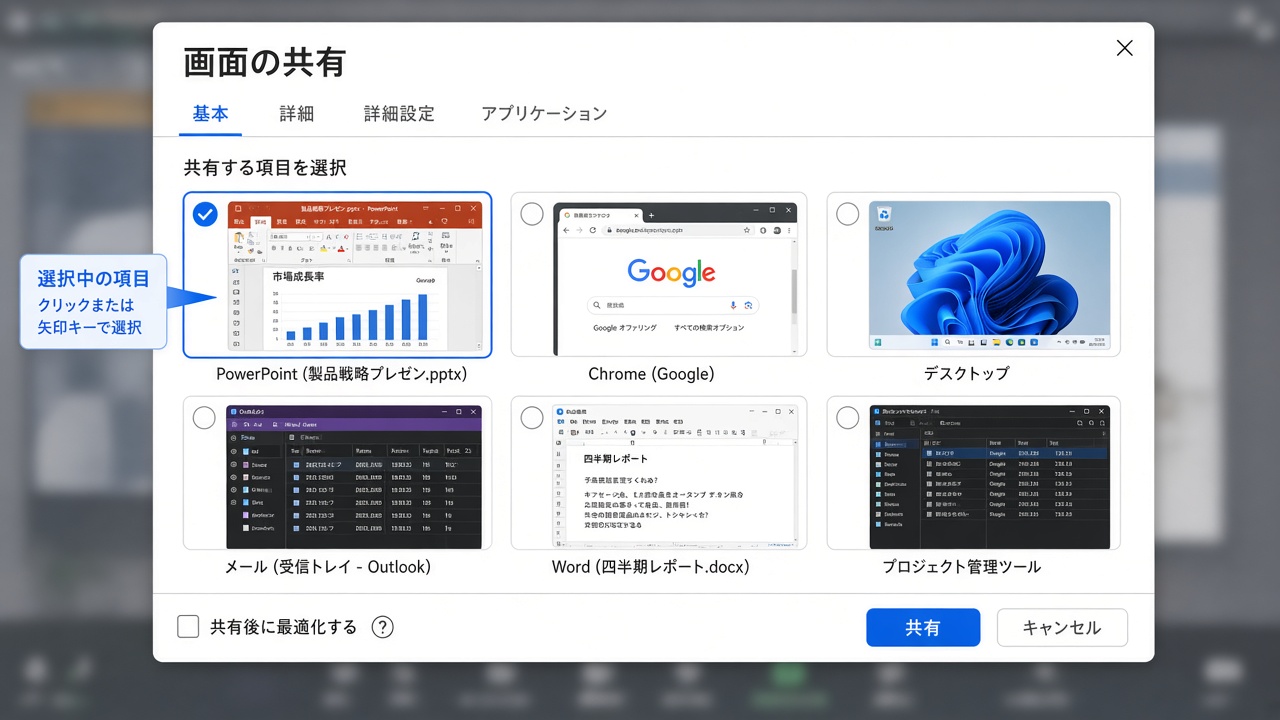The width and height of the screenshot is (1280, 720).
Task: Click the checked circle on the PowerPoint item
Action: (205, 214)
